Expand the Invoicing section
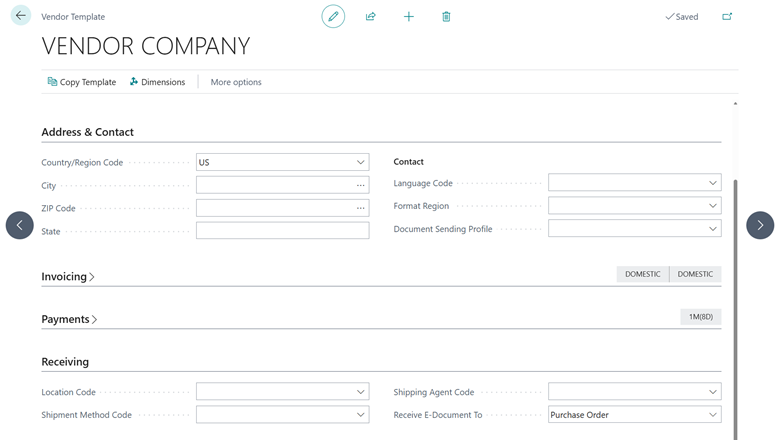Screen dimensions: 780x440 pyautogui.click(x=68, y=277)
